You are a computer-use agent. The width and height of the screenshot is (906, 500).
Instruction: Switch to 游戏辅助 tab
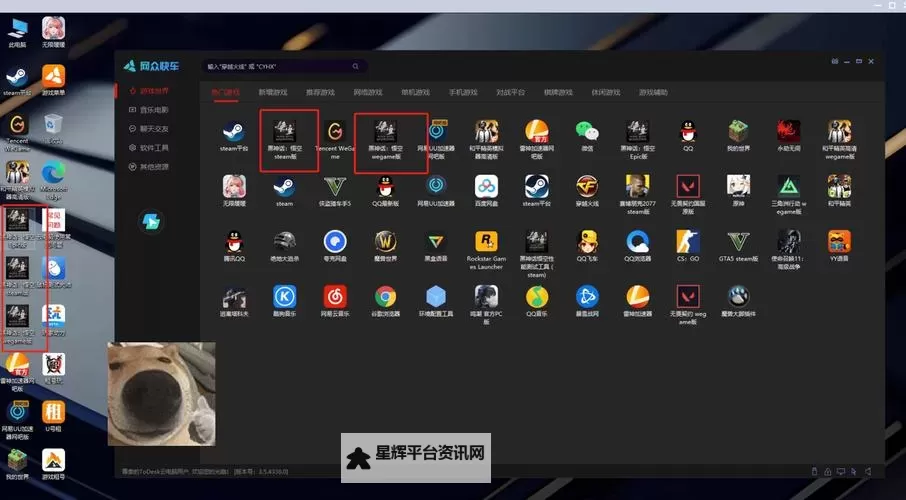(653, 92)
